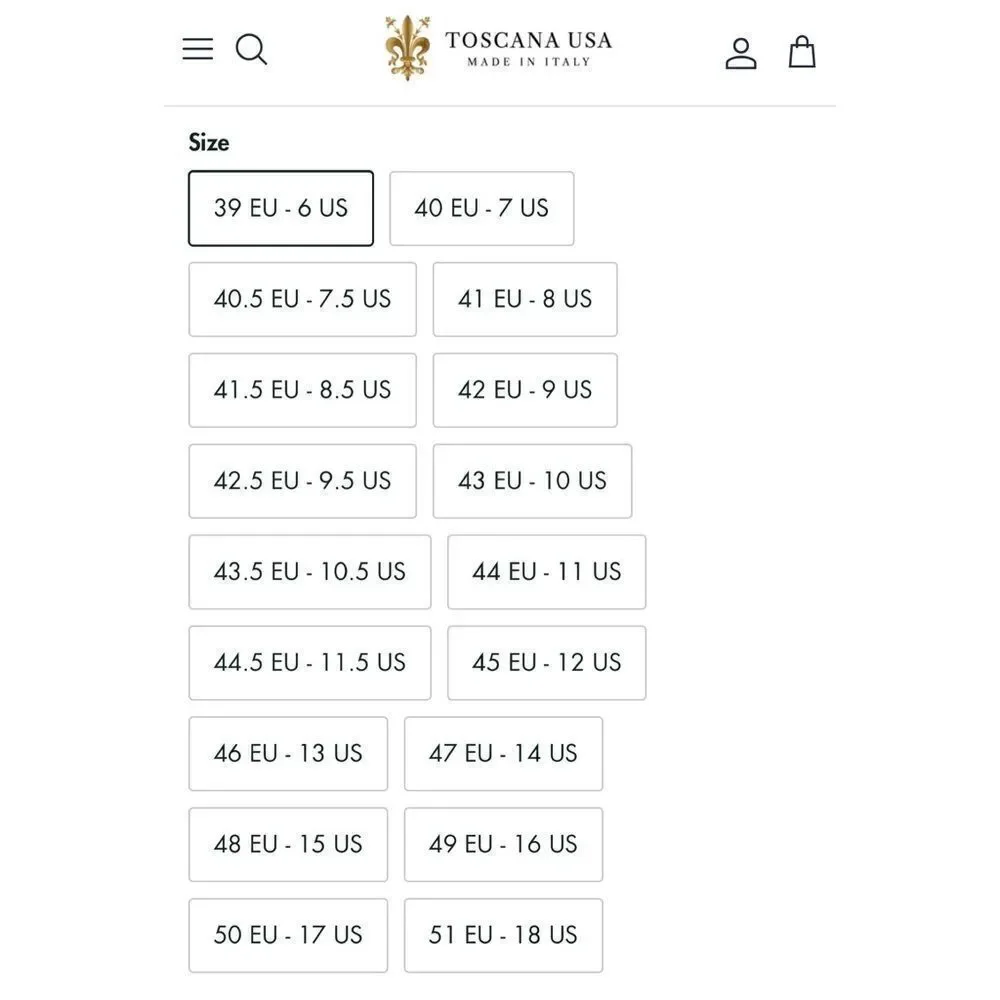
Task: Pick size 49 EU - 16 US
Action: (503, 844)
